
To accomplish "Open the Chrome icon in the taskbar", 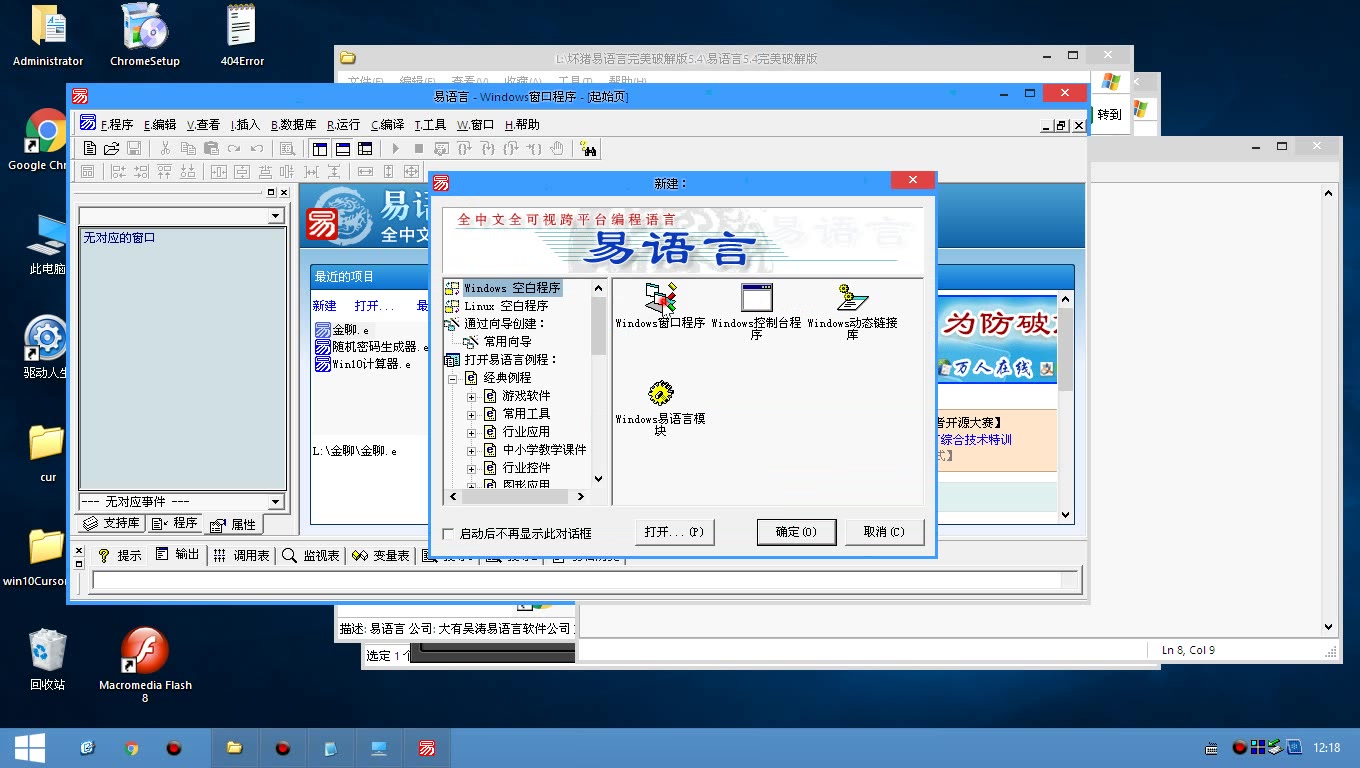I will 131,748.
